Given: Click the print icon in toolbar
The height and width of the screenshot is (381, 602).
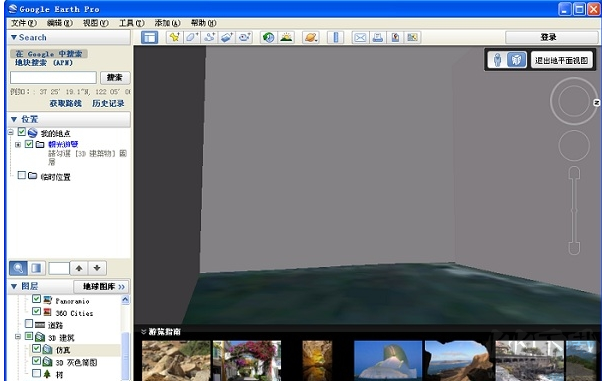Looking at the screenshot, I should pyautogui.click(x=378, y=37).
